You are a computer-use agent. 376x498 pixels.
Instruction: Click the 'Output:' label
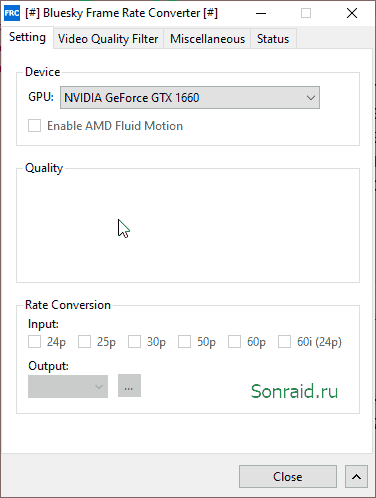point(48,366)
